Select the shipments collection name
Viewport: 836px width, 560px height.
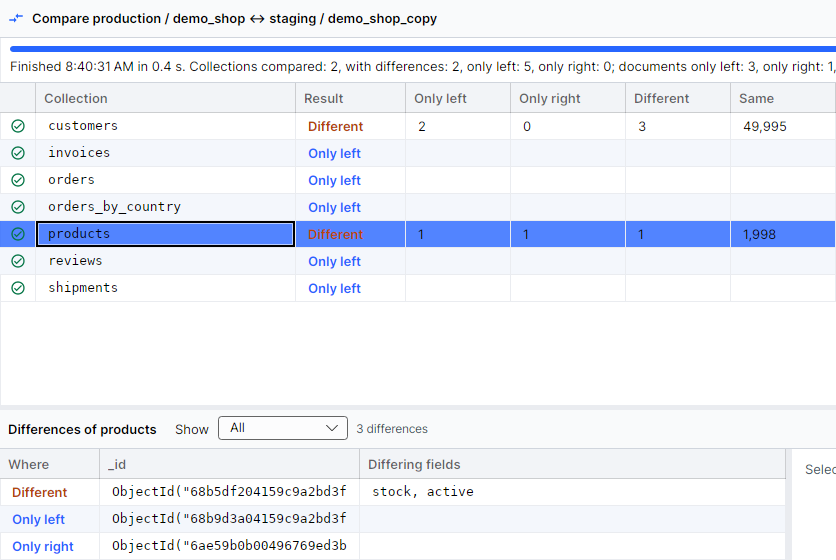[83, 288]
